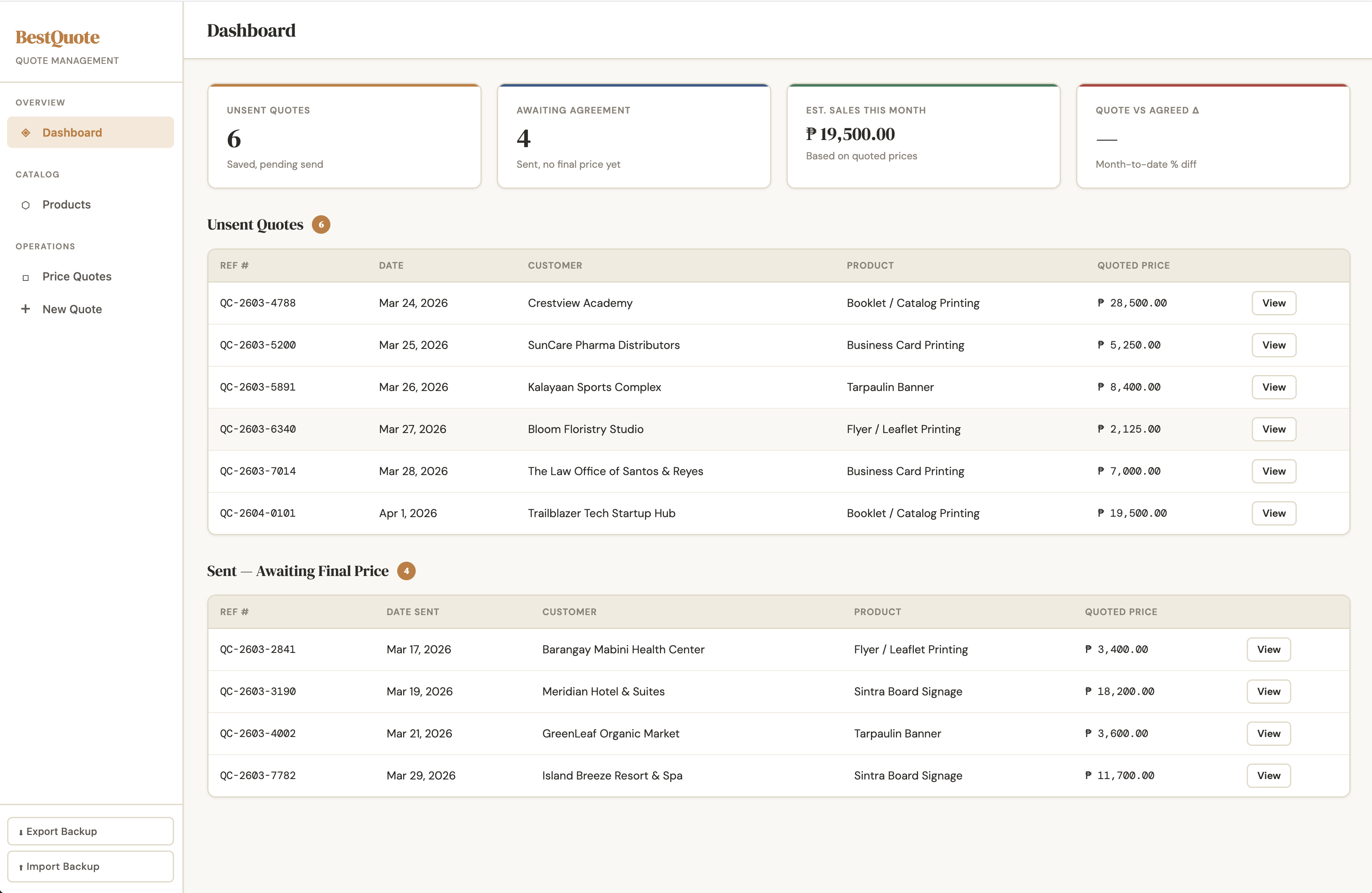
Task: Select the Est. Sales This Month card
Action: [923, 137]
